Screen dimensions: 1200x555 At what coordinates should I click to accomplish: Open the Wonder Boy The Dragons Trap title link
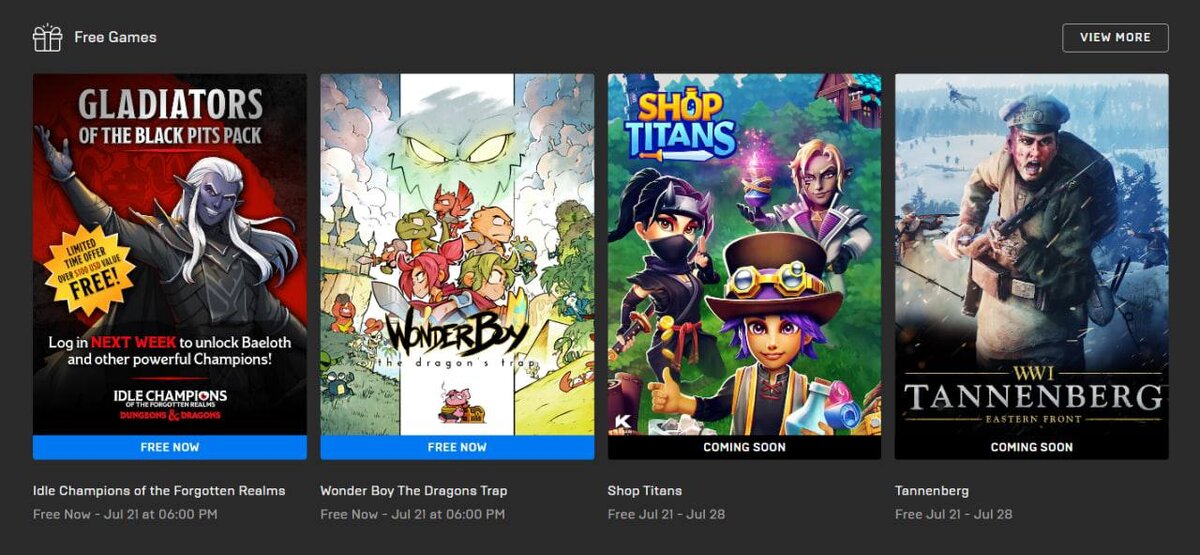(414, 491)
